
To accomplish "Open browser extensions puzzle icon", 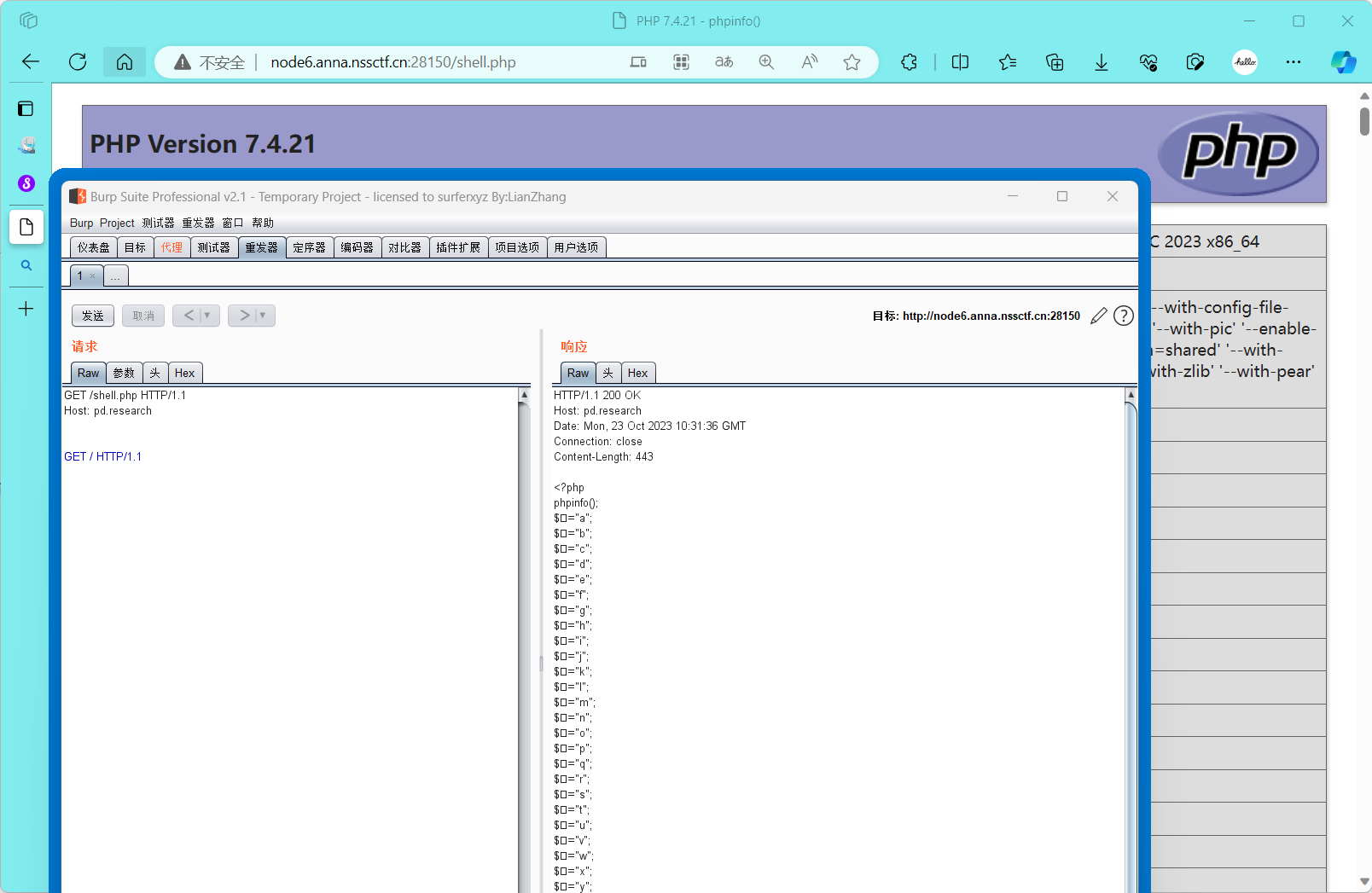I will point(910,61).
